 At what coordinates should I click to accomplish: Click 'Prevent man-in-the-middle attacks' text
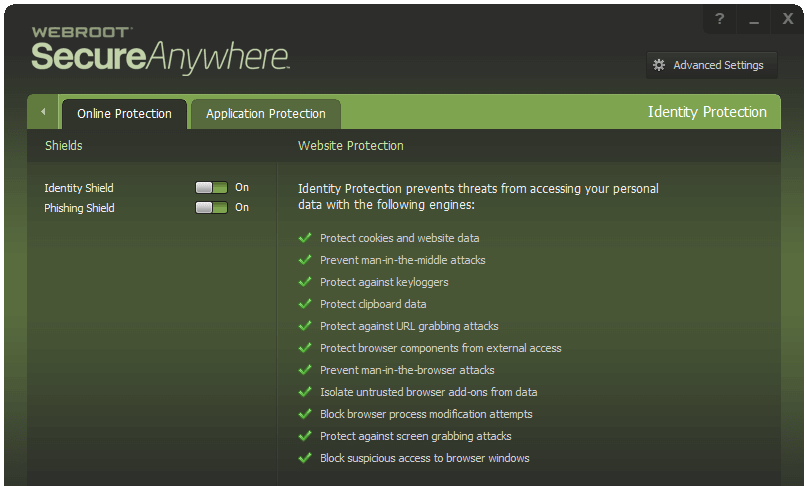pyautogui.click(x=402, y=260)
